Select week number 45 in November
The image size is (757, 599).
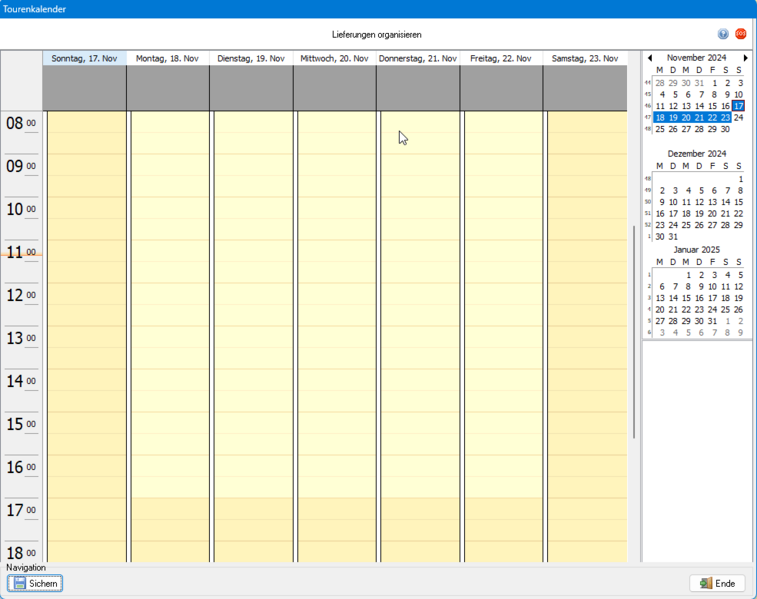click(647, 94)
